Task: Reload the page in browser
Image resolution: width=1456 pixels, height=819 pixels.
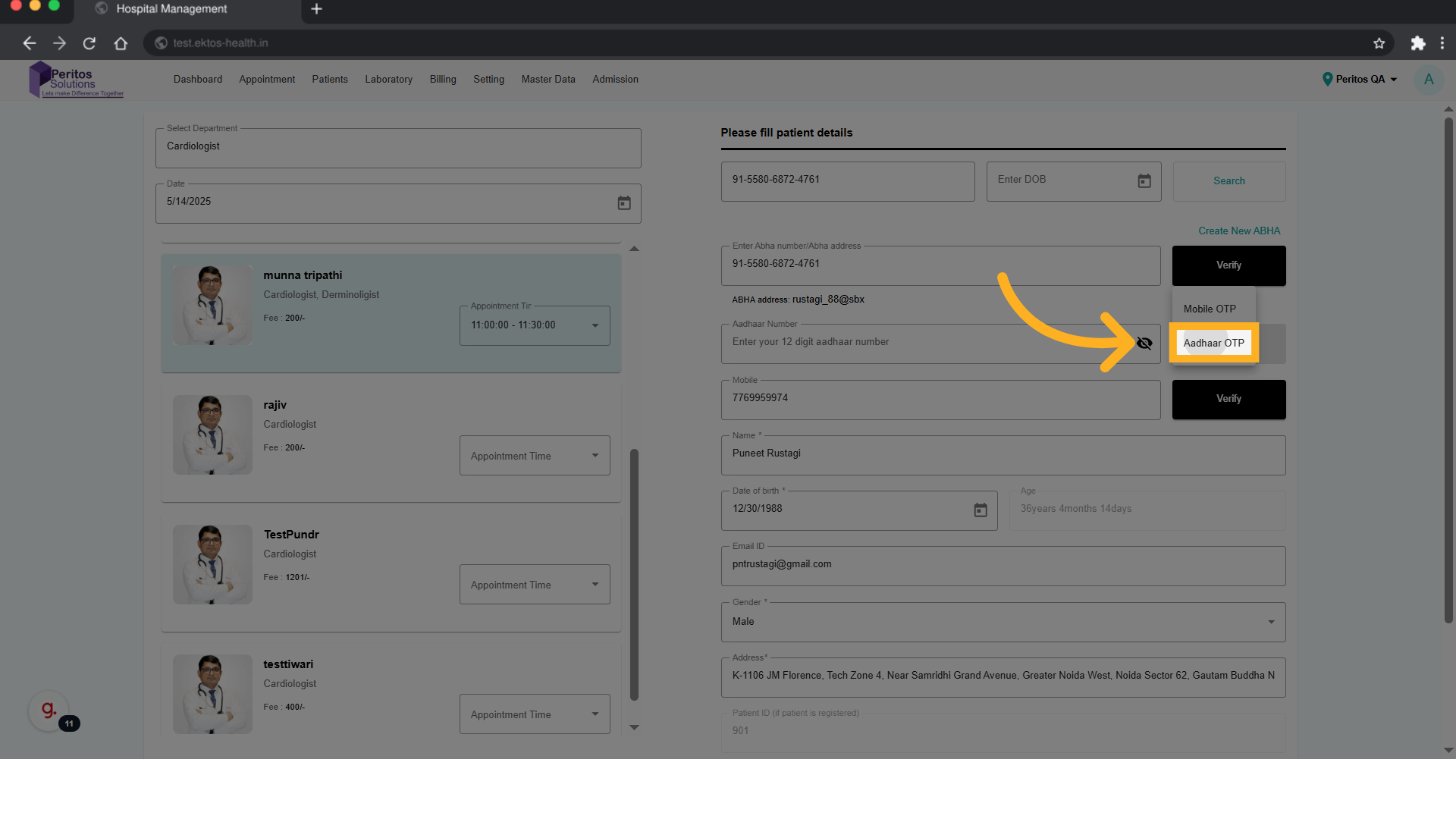Action: (89, 43)
